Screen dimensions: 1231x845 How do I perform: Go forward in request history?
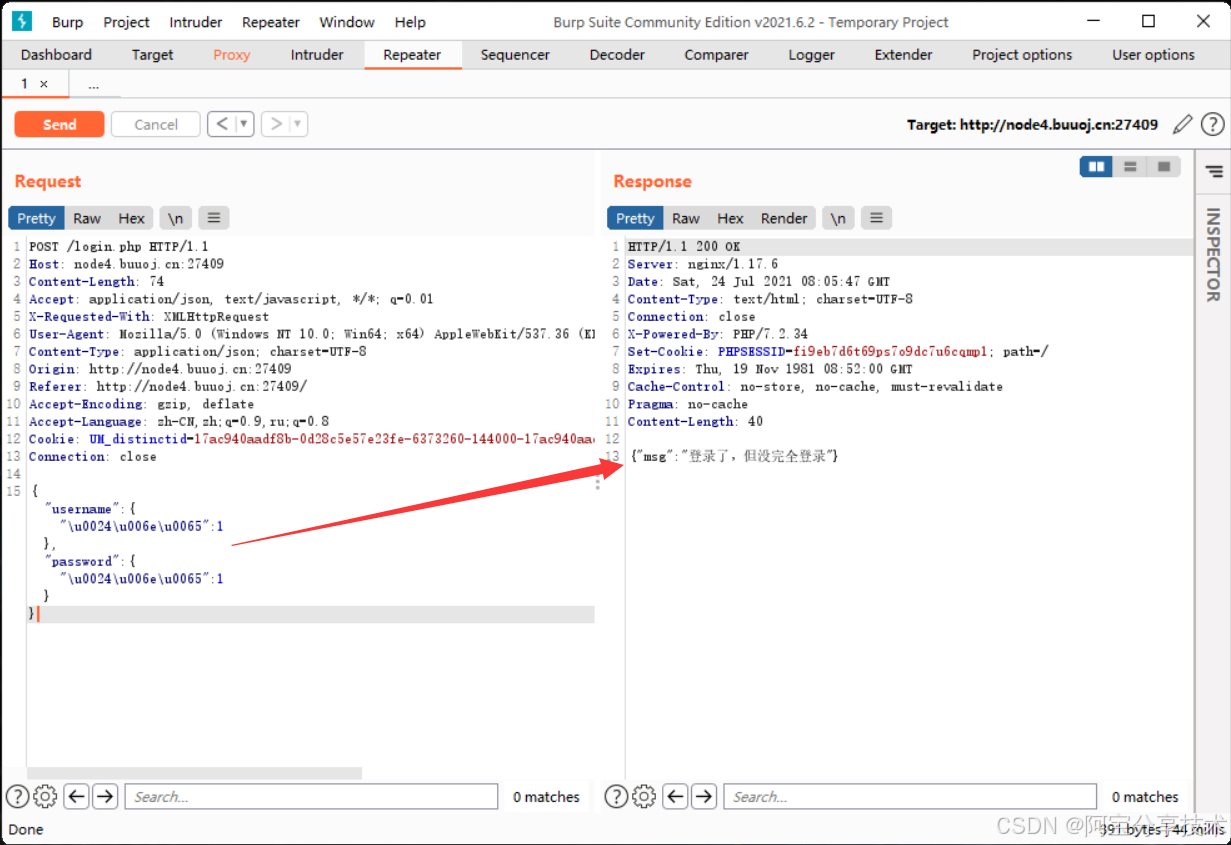276,124
